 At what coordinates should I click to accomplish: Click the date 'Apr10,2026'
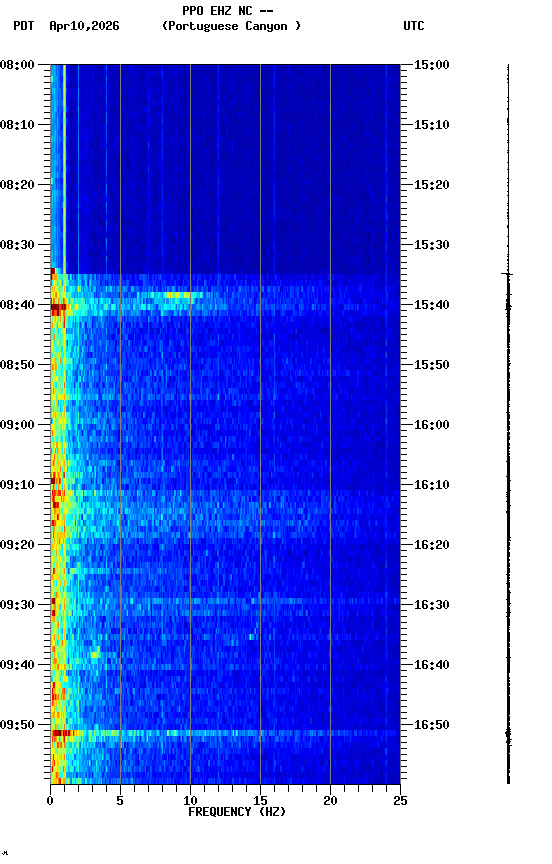[84, 26]
